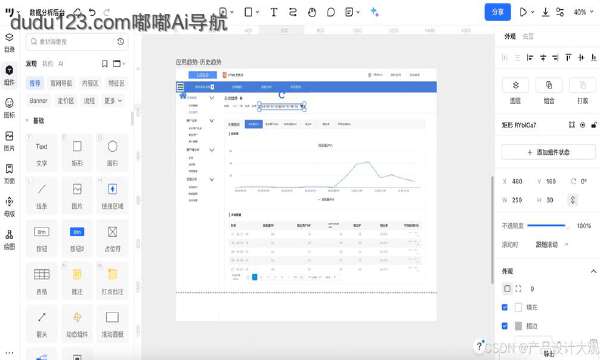Click the AI sparkle icon in toolbar
600x360 pixels.
[375, 12]
